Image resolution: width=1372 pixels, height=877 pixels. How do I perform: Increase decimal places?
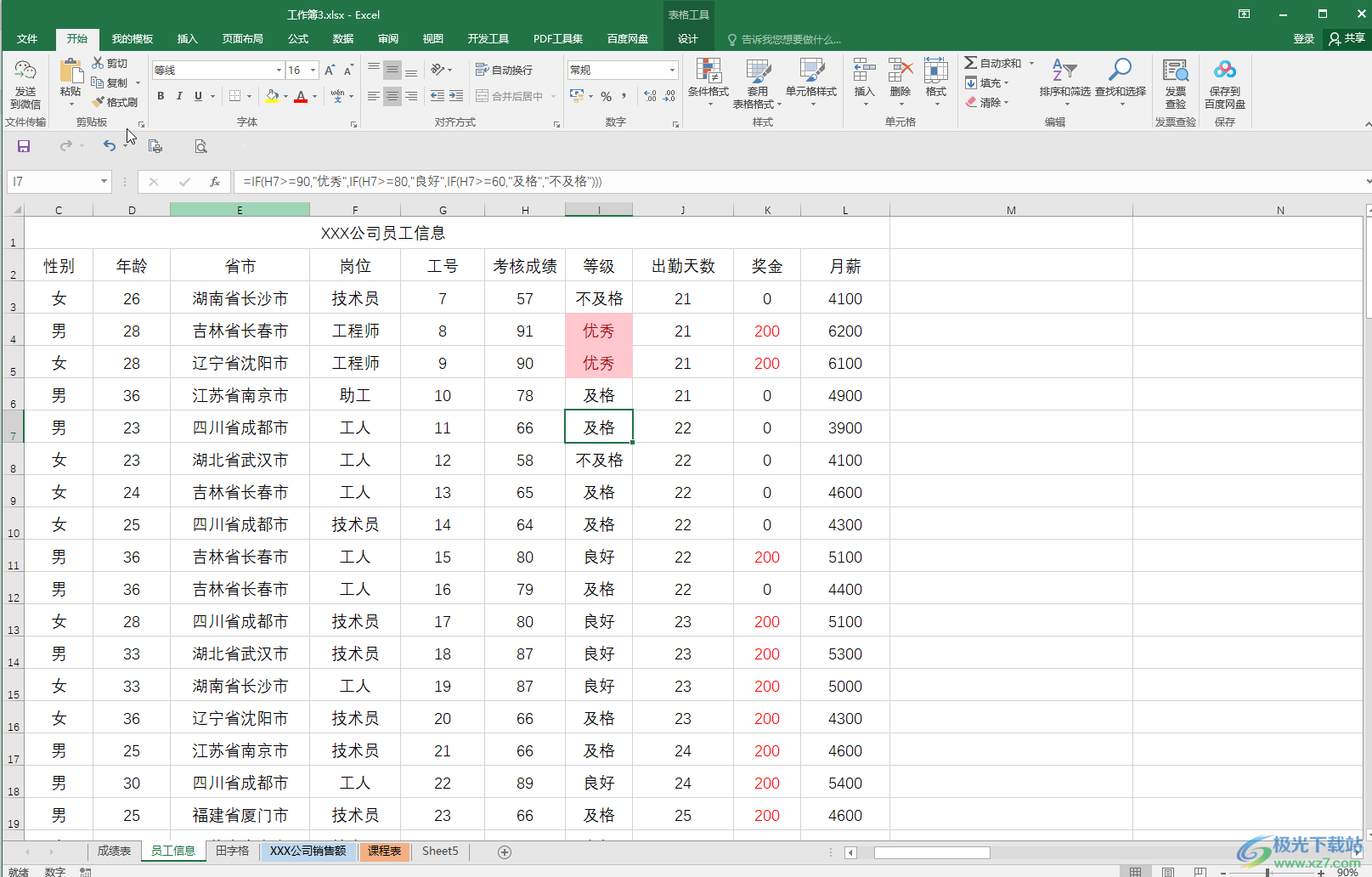(x=650, y=96)
